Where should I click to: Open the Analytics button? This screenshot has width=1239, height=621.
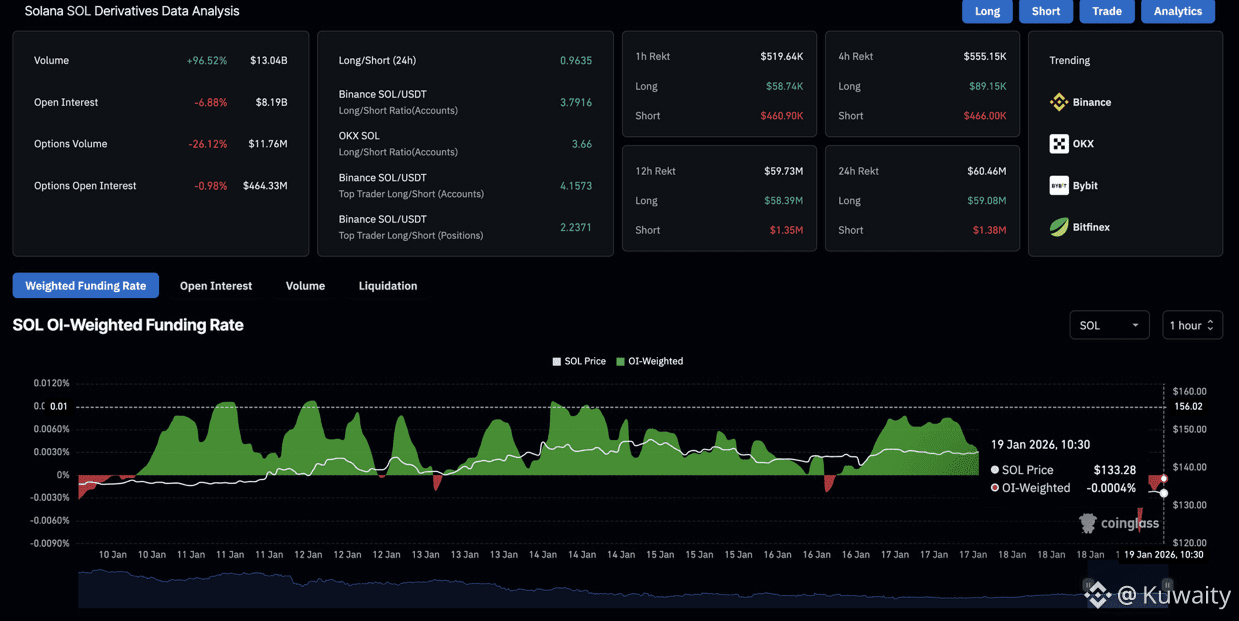click(1177, 11)
